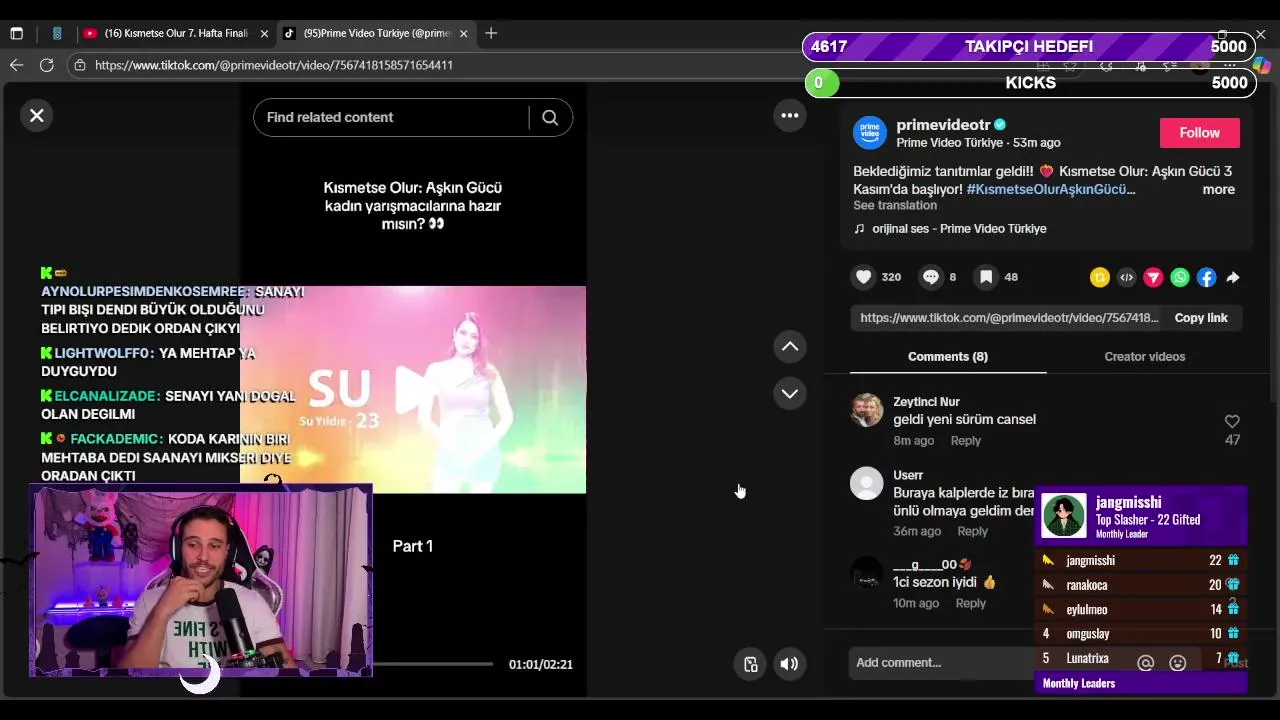Follow the primevideotr account
The image size is (1280, 720).
coord(1199,133)
